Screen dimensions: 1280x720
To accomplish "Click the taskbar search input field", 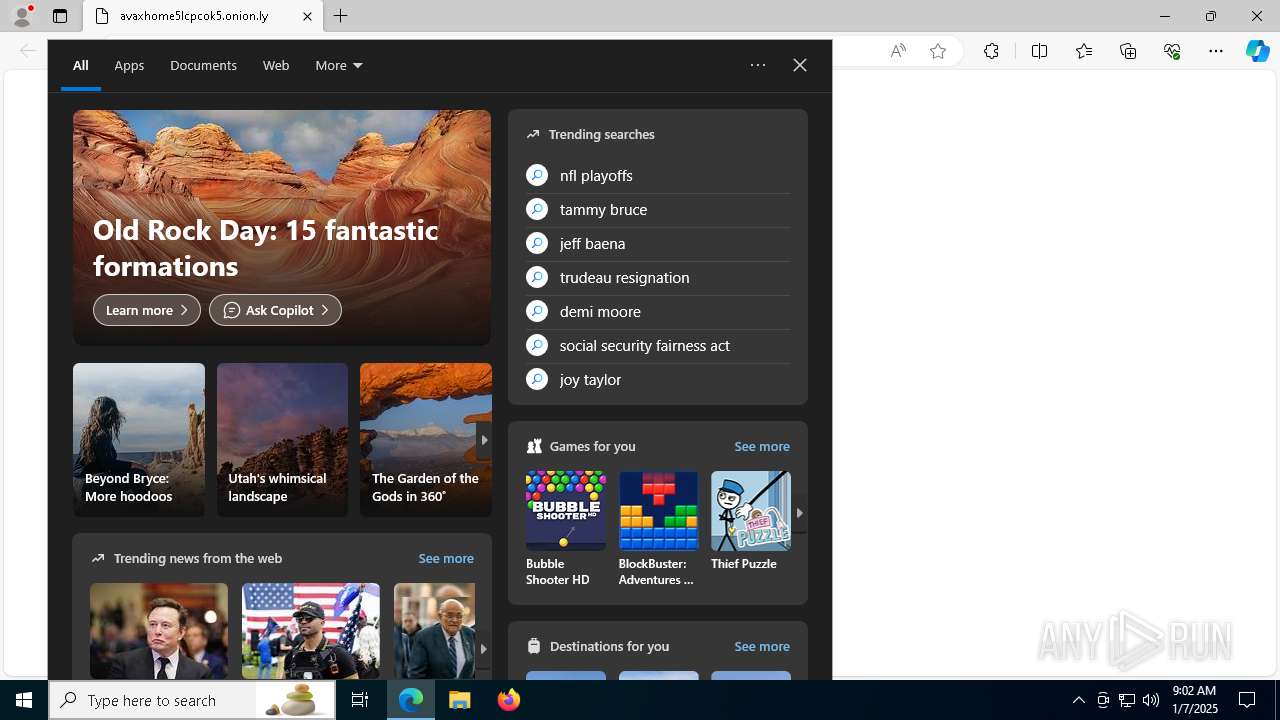I will 192,700.
